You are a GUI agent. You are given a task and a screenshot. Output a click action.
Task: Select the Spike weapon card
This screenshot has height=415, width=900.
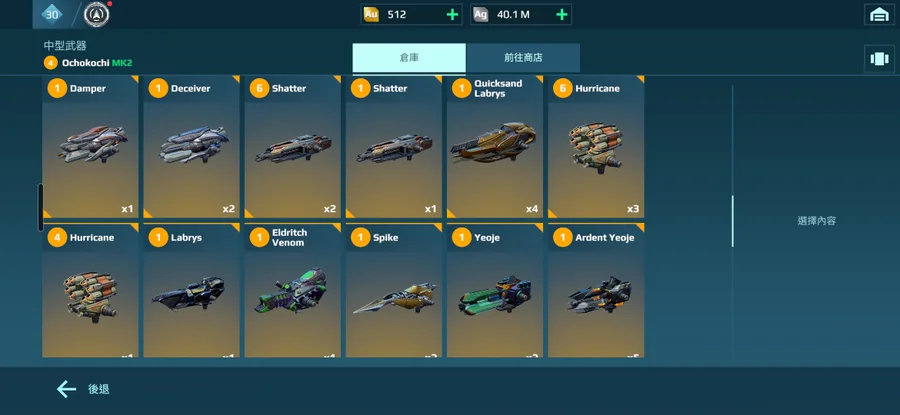click(393, 290)
